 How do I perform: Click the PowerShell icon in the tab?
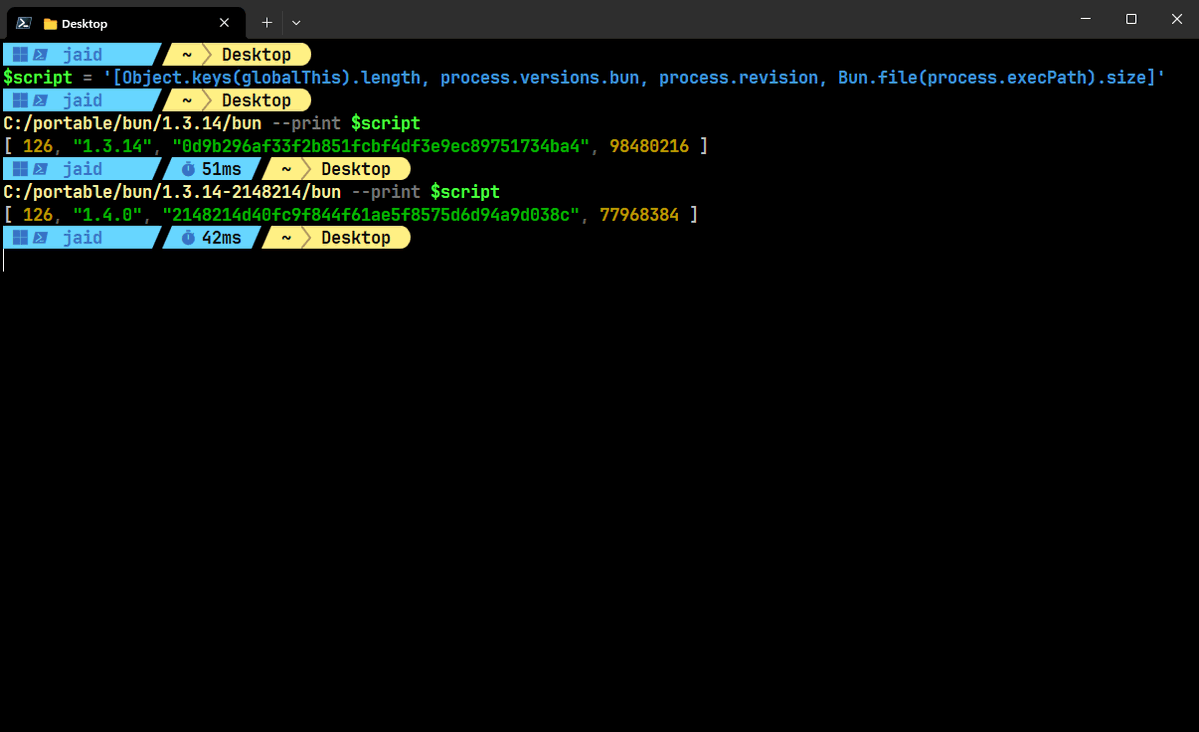click(x=24, y=23)
